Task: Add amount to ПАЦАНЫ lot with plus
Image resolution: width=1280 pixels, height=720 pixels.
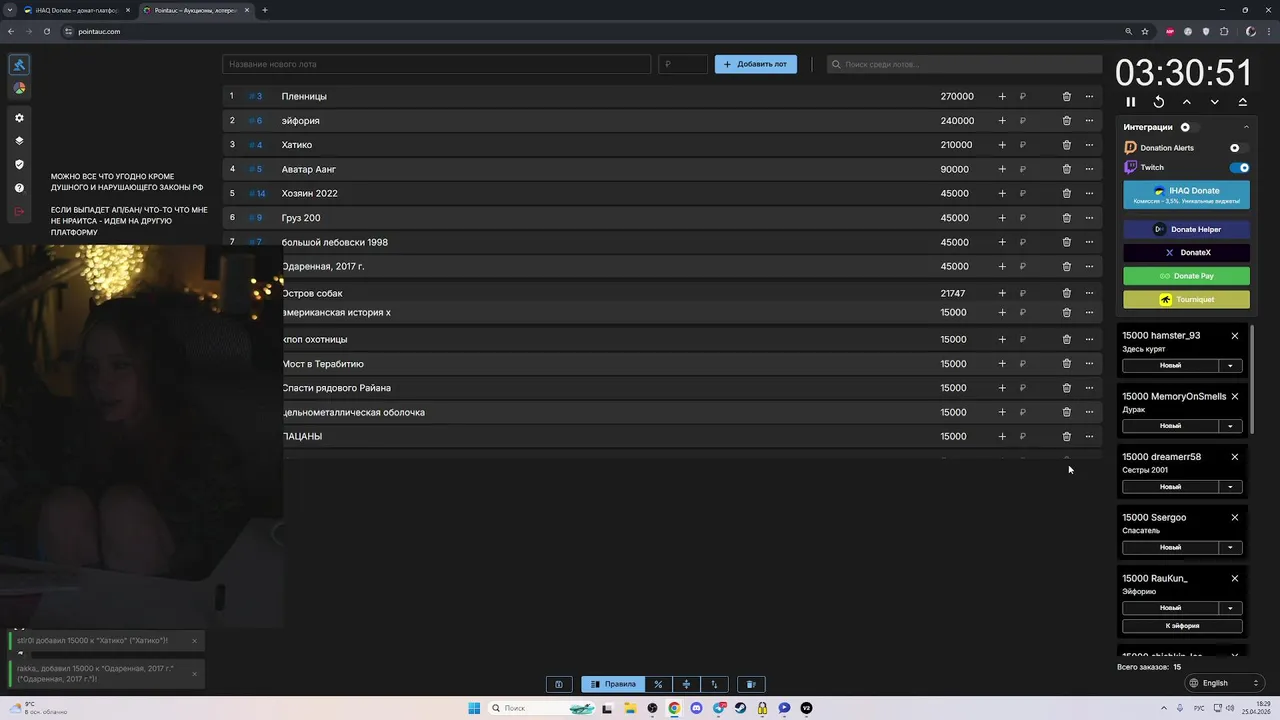Action: pyautogui.click(x=1002, y=436)
